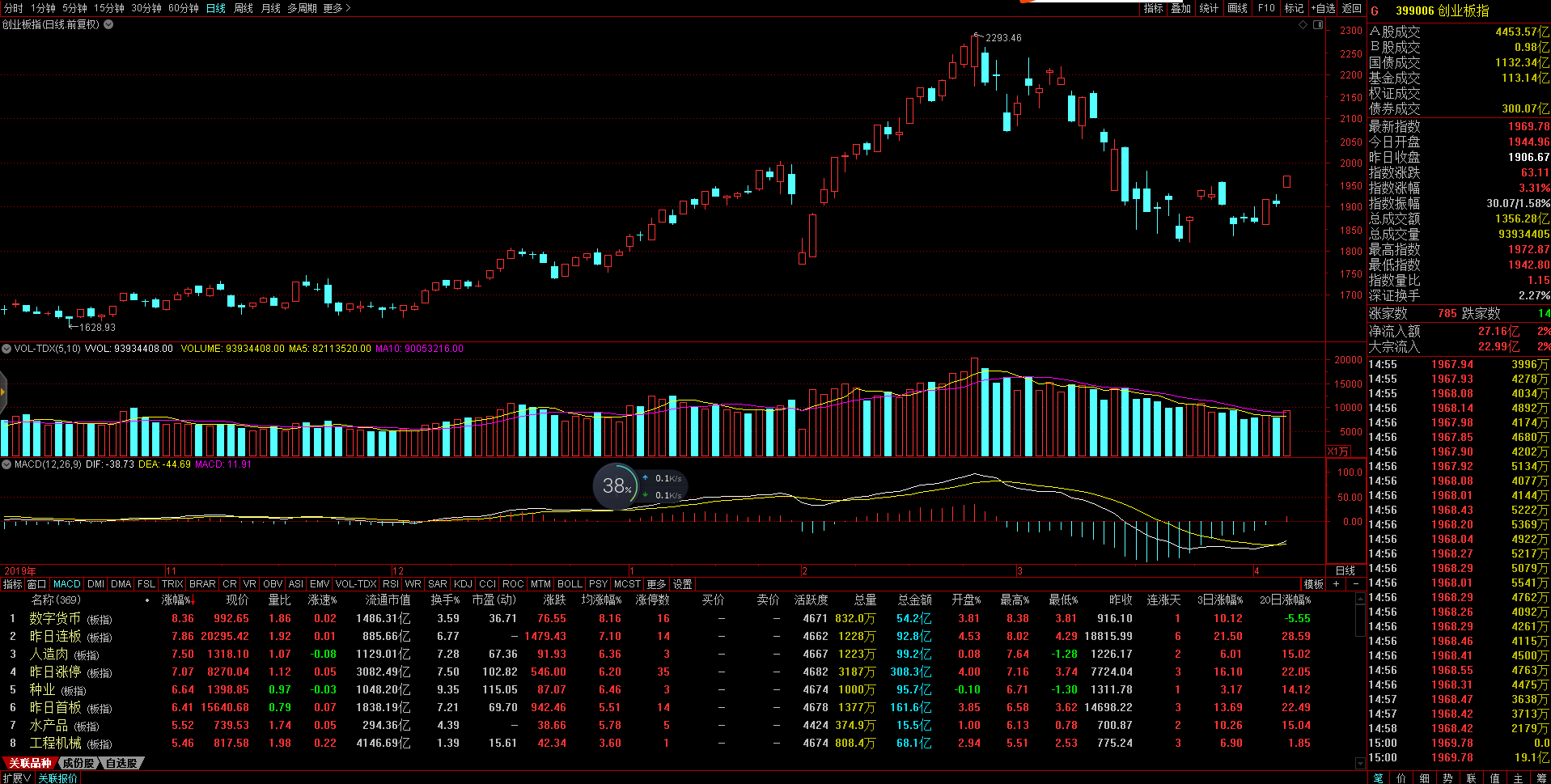Switch to 1分钟 period
Viewport: 1551px width, 784px height.
click(44, 8)
